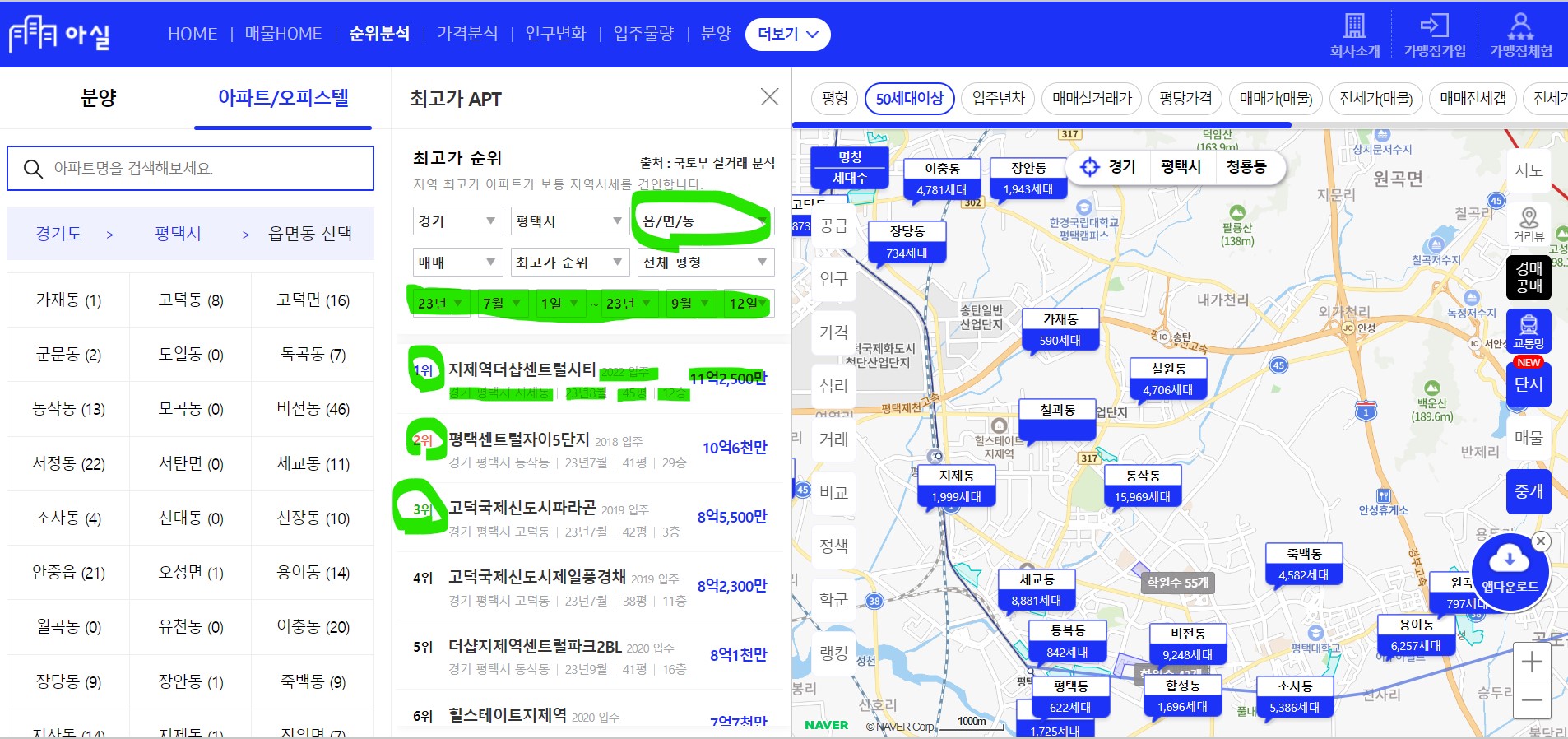The width and height of the screenshot is (1568, 739).
Task: Switch to the 분양 left tab
Action: coord(98,98)
